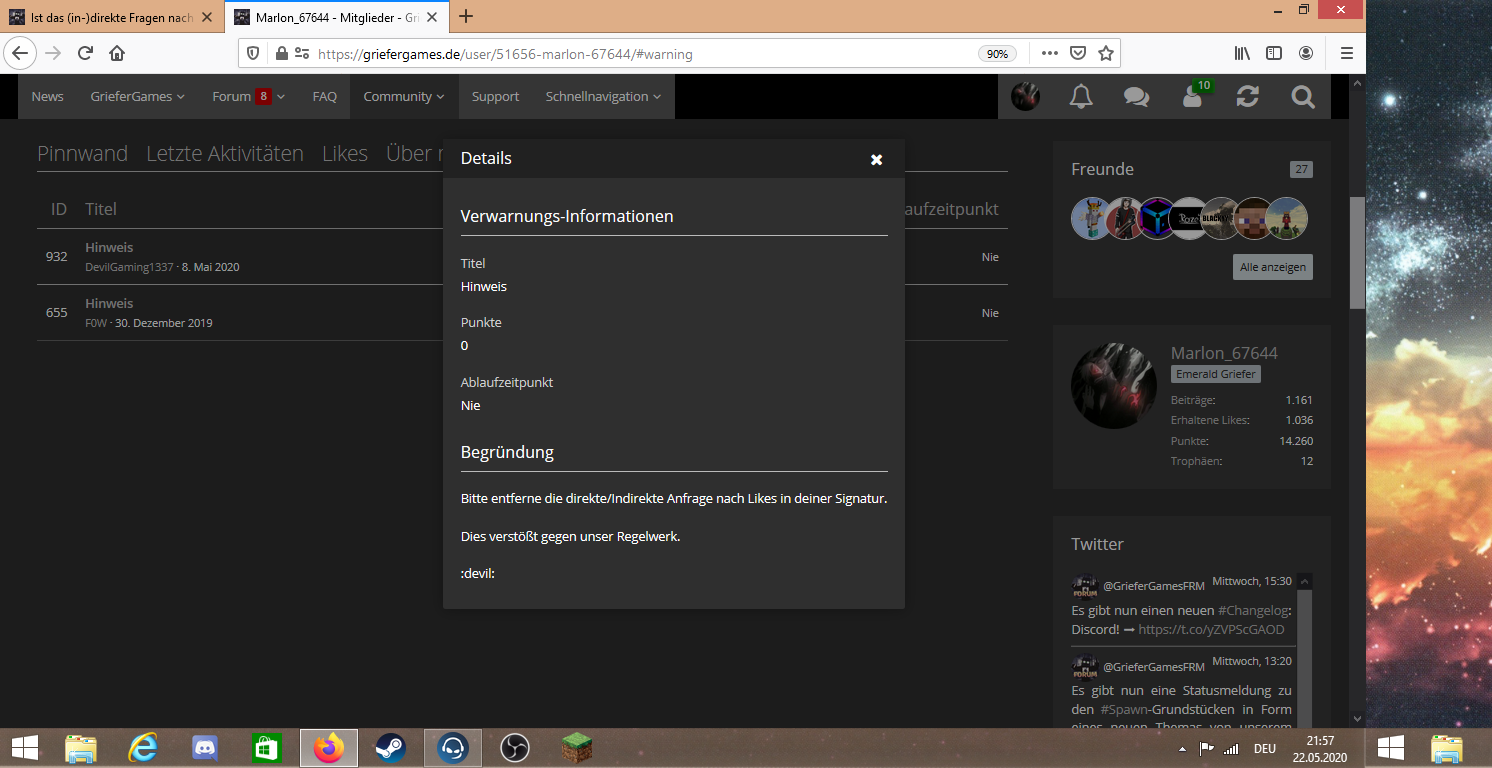Open the TeamSpeak headset icon in taskbar
The height and width of the screenshot is (768, 1492).
pos(452,747)
